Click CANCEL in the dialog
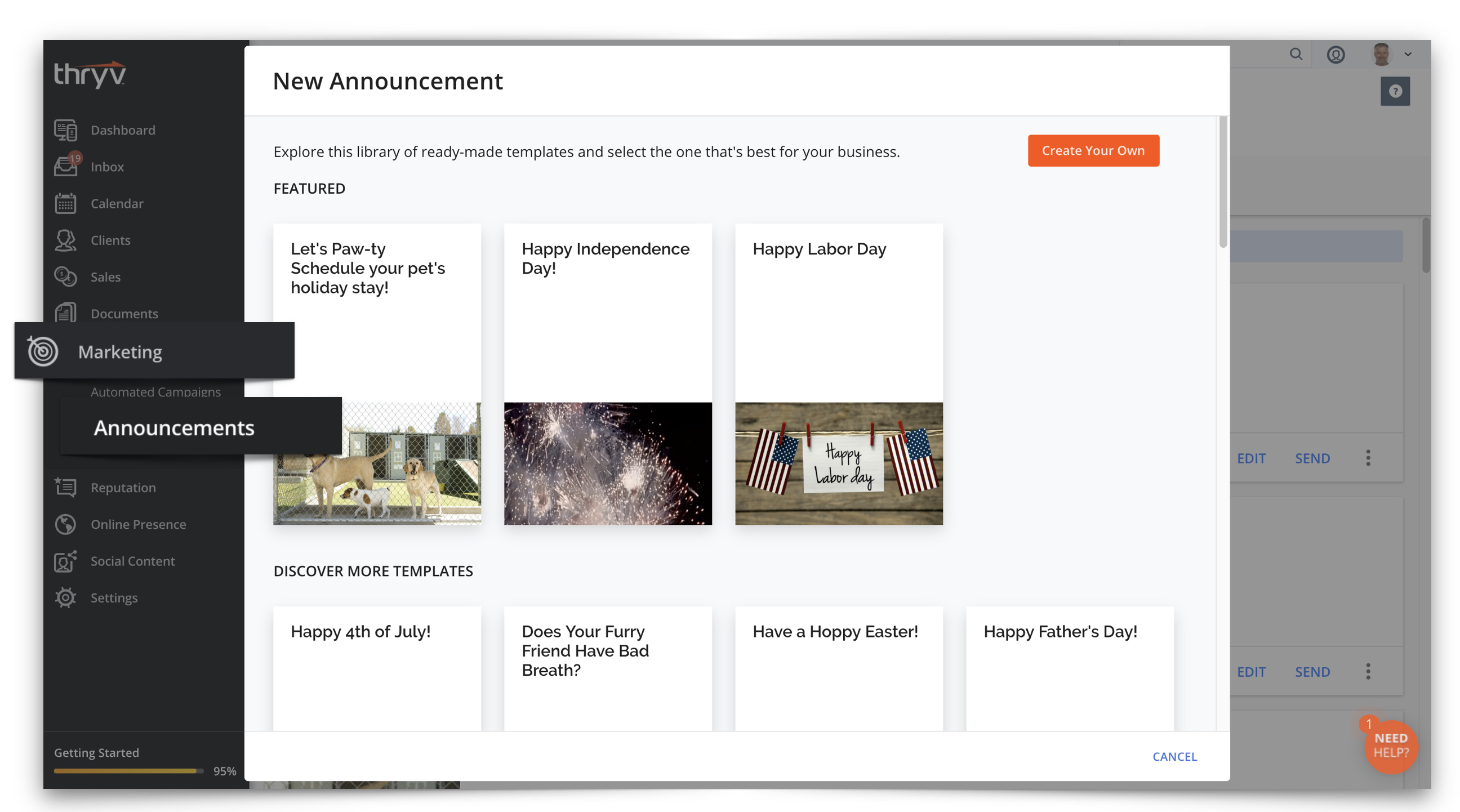The width and height of the screenshot is (1460, 812). pos(1174,756)
